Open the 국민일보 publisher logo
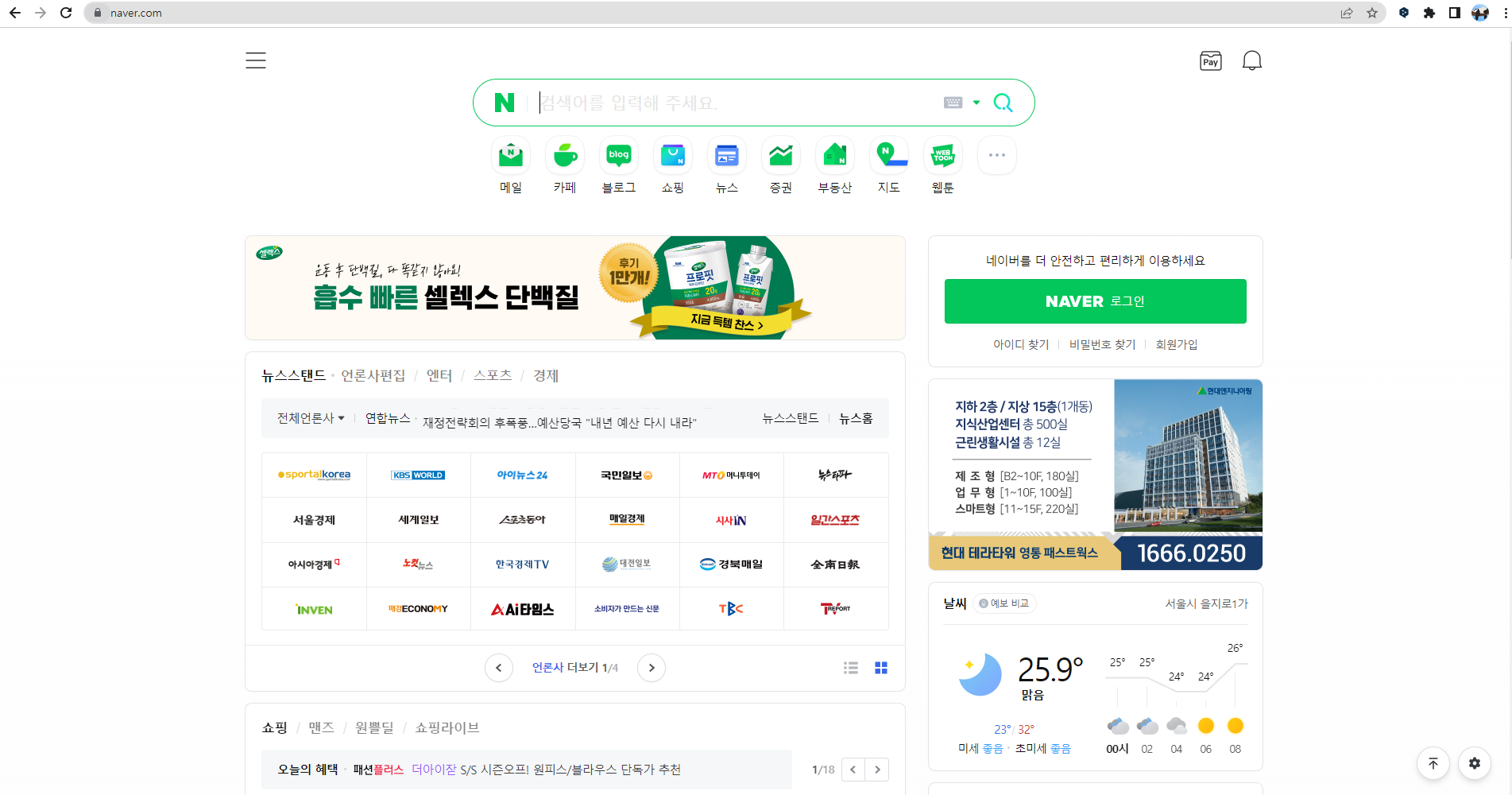Screen dimensions: 1512x795 [x=627, y=475]
